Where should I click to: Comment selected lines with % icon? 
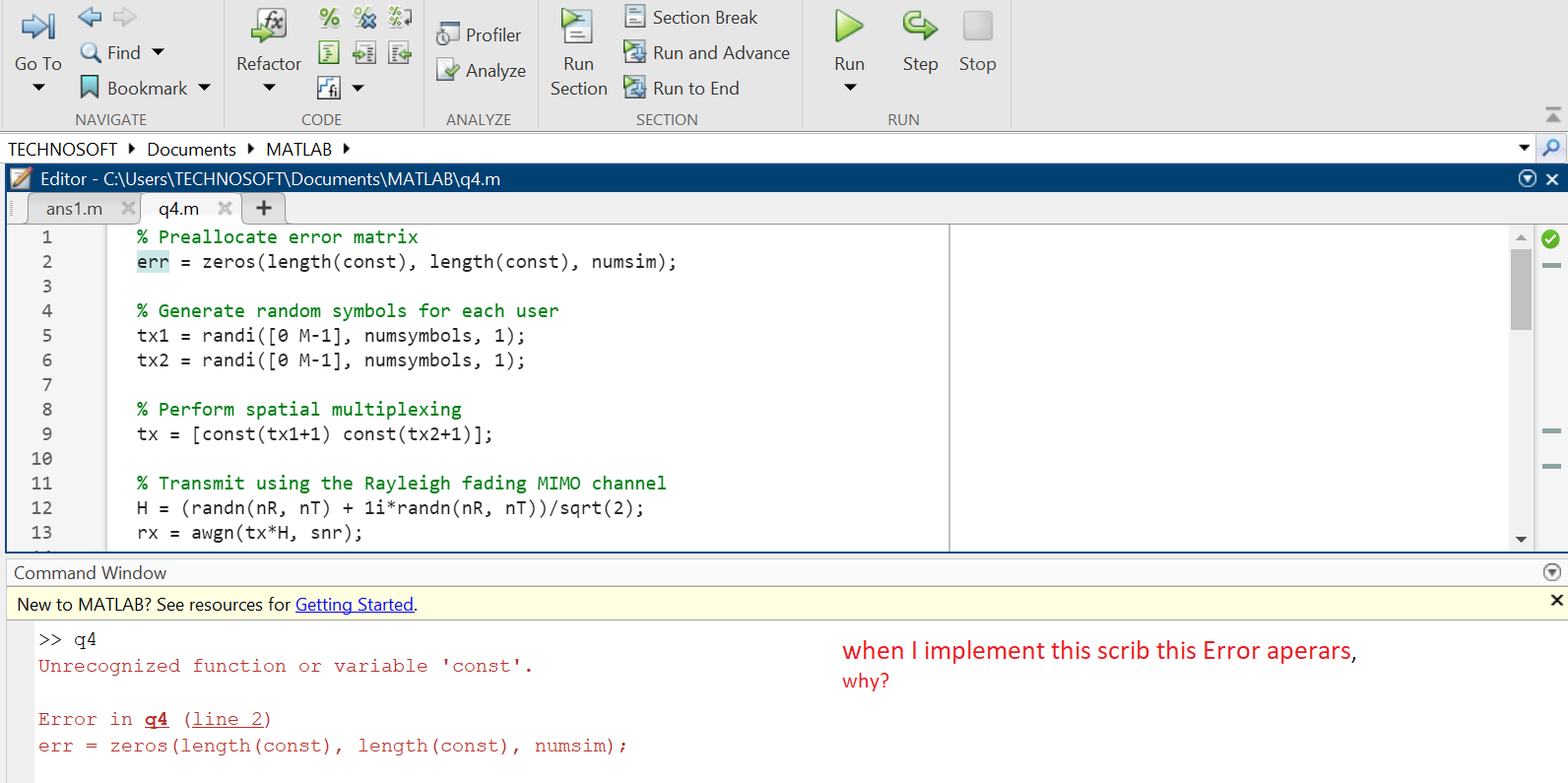(329, 17)
